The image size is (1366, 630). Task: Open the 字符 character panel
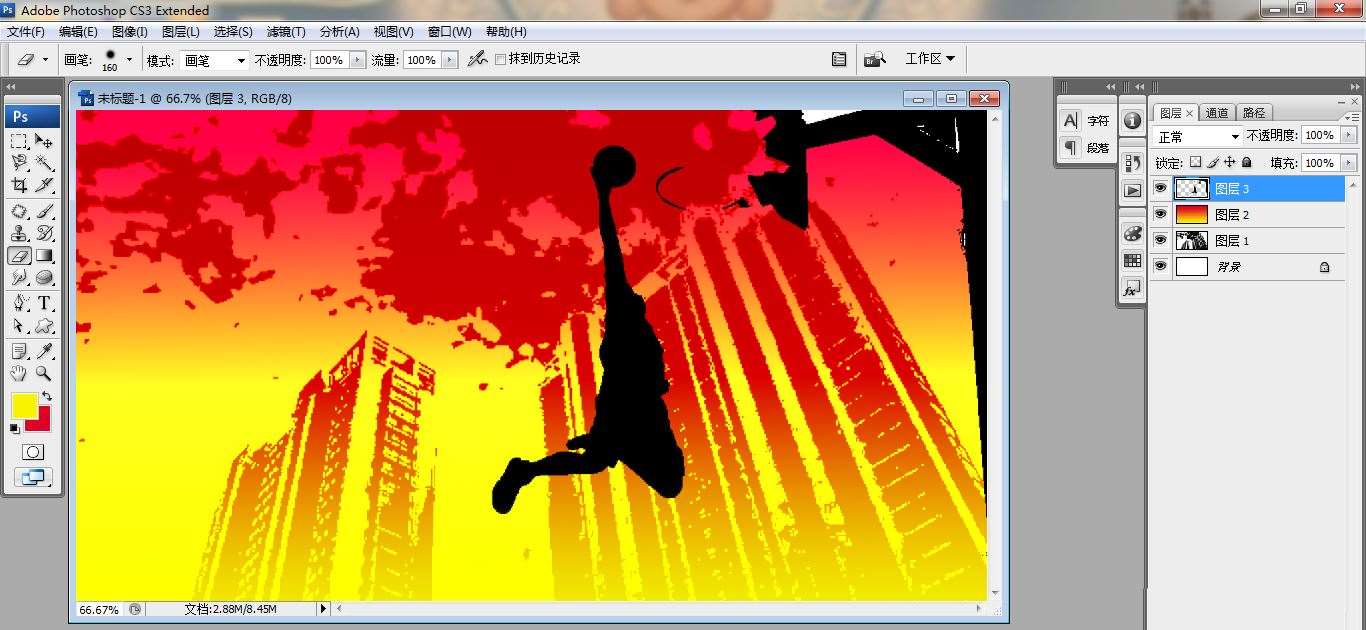click(1086, 120)
